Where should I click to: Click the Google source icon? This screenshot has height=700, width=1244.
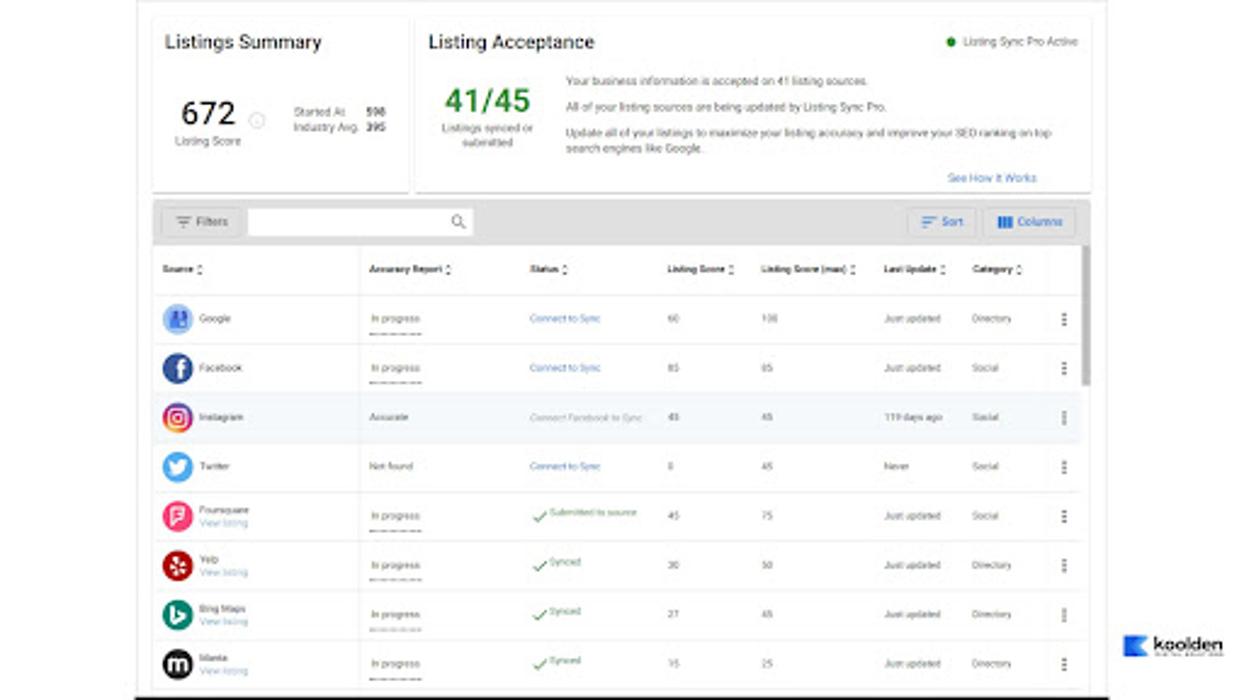click(x=178, y=319)
